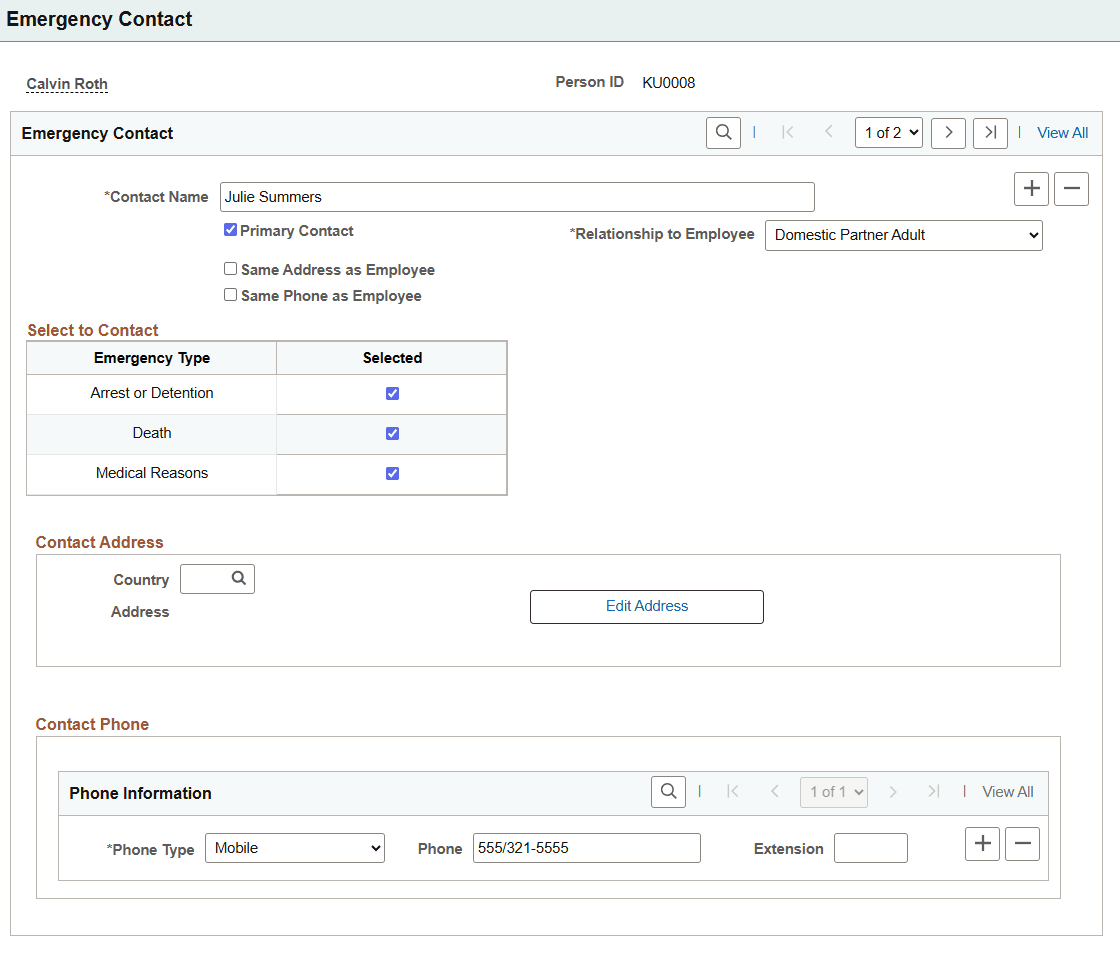
Task: Toggle Arrest or Detention selected checkbox
Action: tap(392, 394)
